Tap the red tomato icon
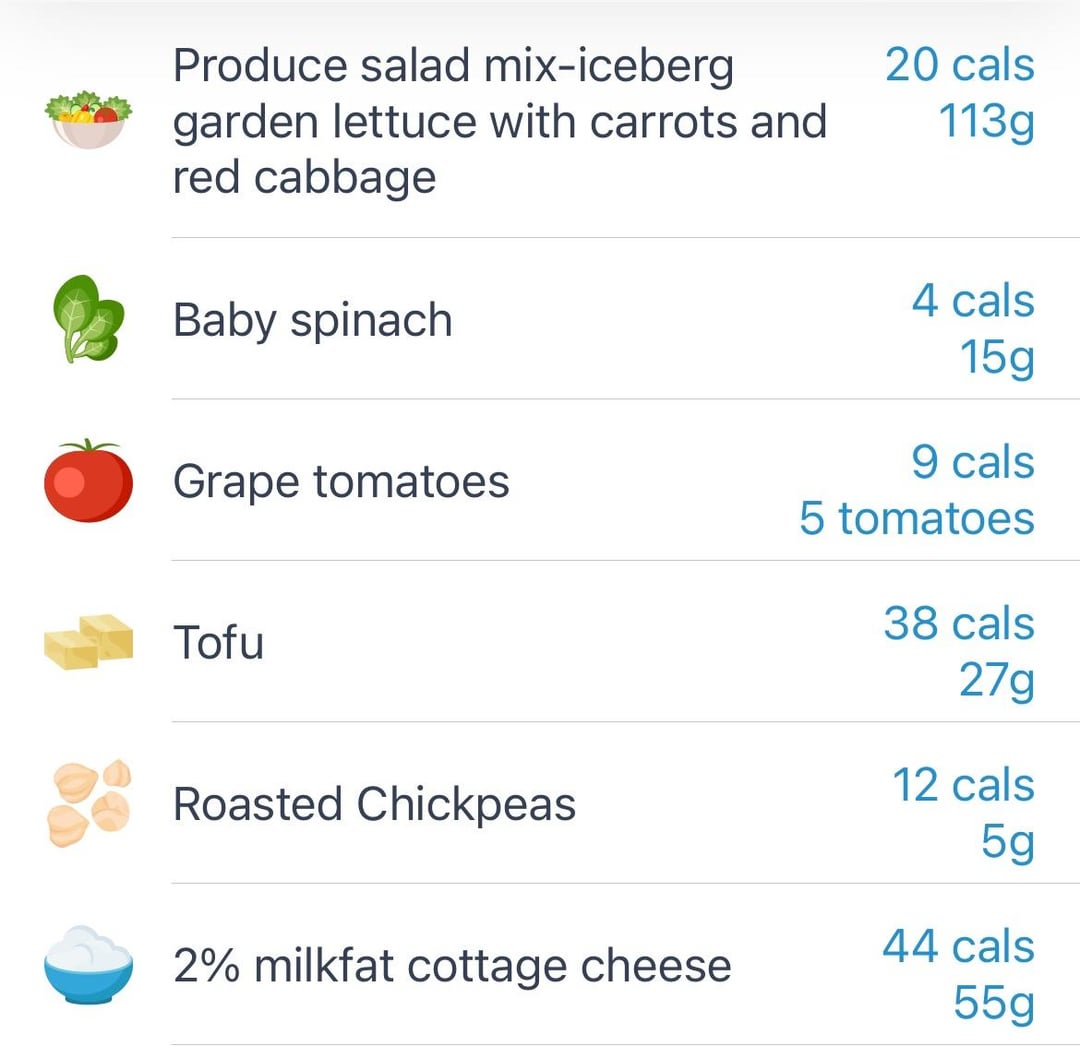Screen dimensions: 1080x1046 coord(88,480)
